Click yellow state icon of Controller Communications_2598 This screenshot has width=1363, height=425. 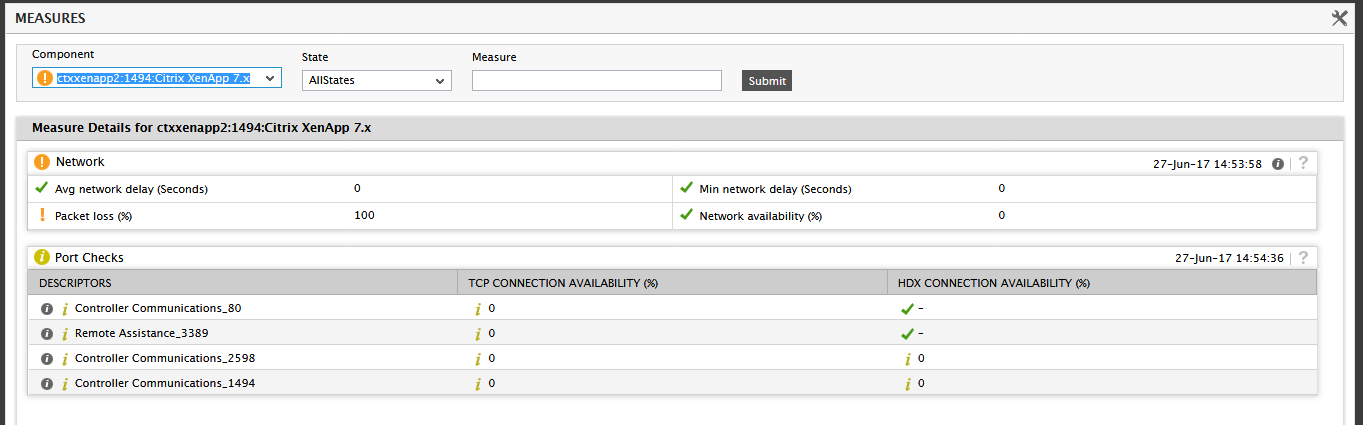tap(65, 359)
